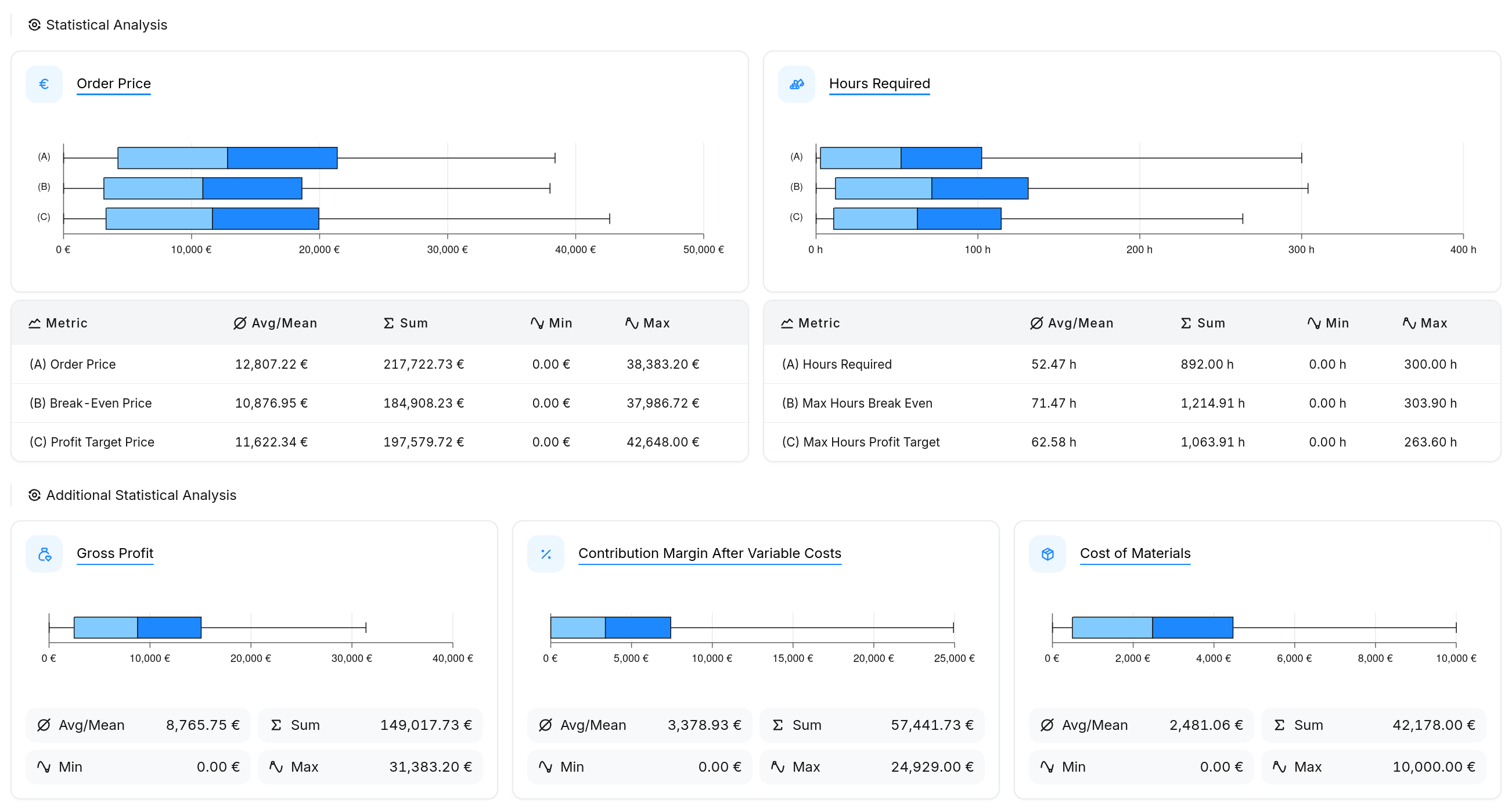Viewport: 1512px width, 810px height.
Task: Click the percent icon for Contribution Margin
Action: [x=546, y=553]
